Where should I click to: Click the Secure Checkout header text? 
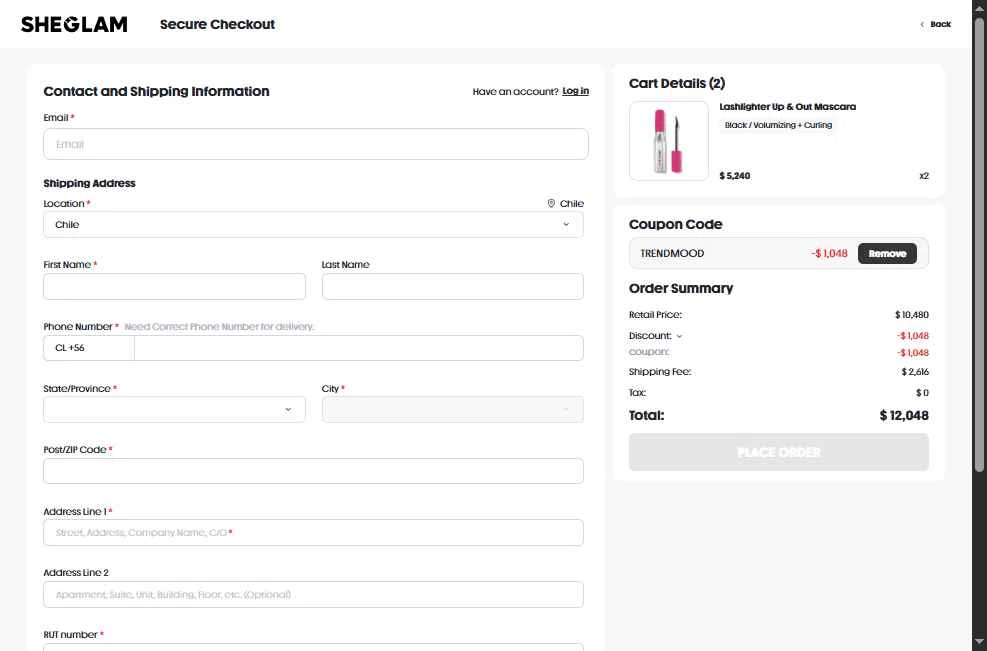click(x=217, y=25)
